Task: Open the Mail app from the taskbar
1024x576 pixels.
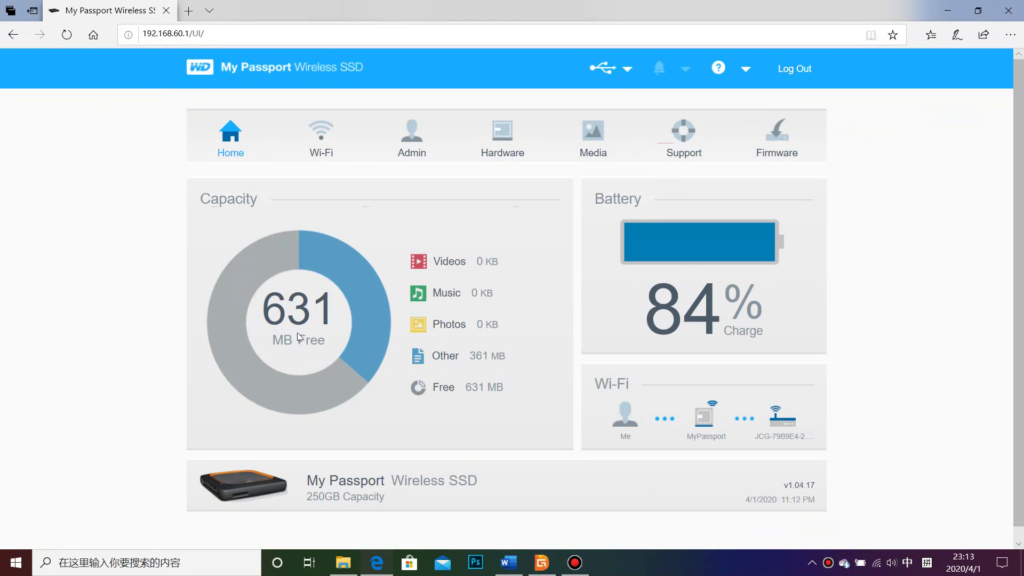Action: [x=443, y=562]
